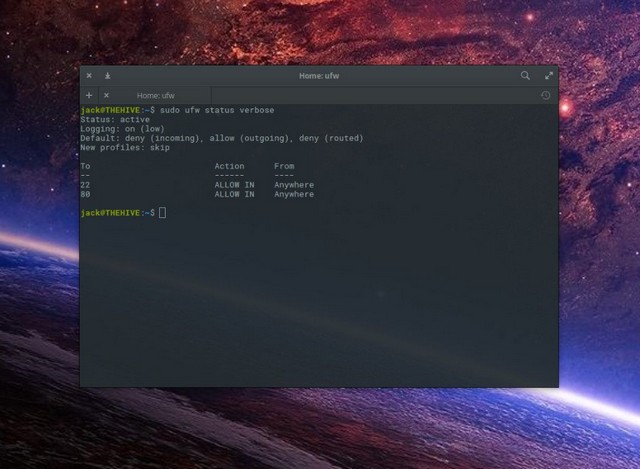Click the terminal cursor at the empty prompt
The width and height of the screenshot is (640, 469).
[x=162, y=213]
